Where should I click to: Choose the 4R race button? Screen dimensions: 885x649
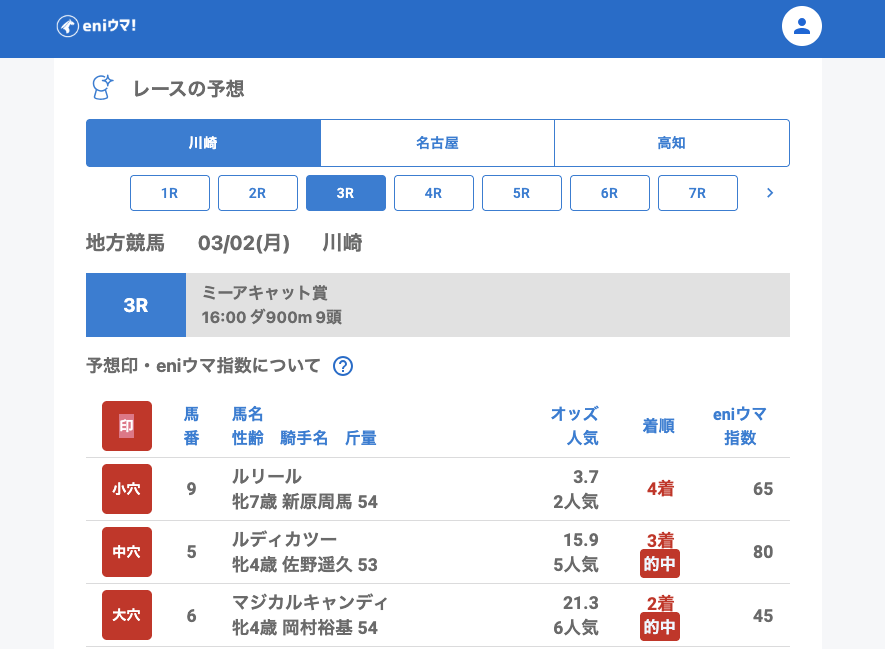pos(434,193)
